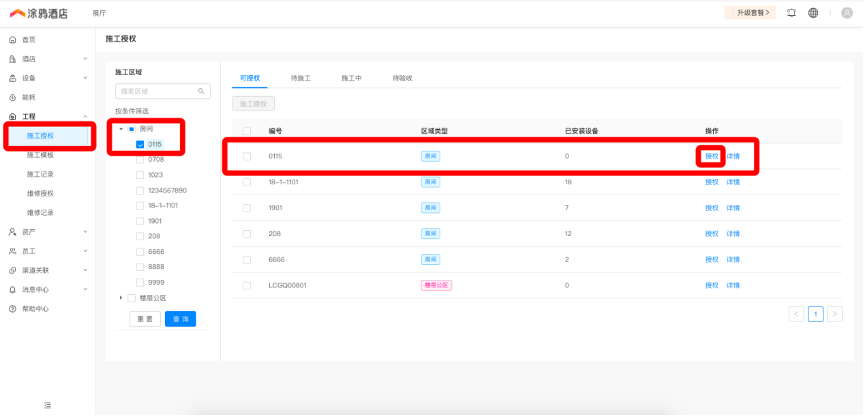Click 授权 for row 18-1-1101
The width and height of the screenshot is (864, 416).
[712, 182]
